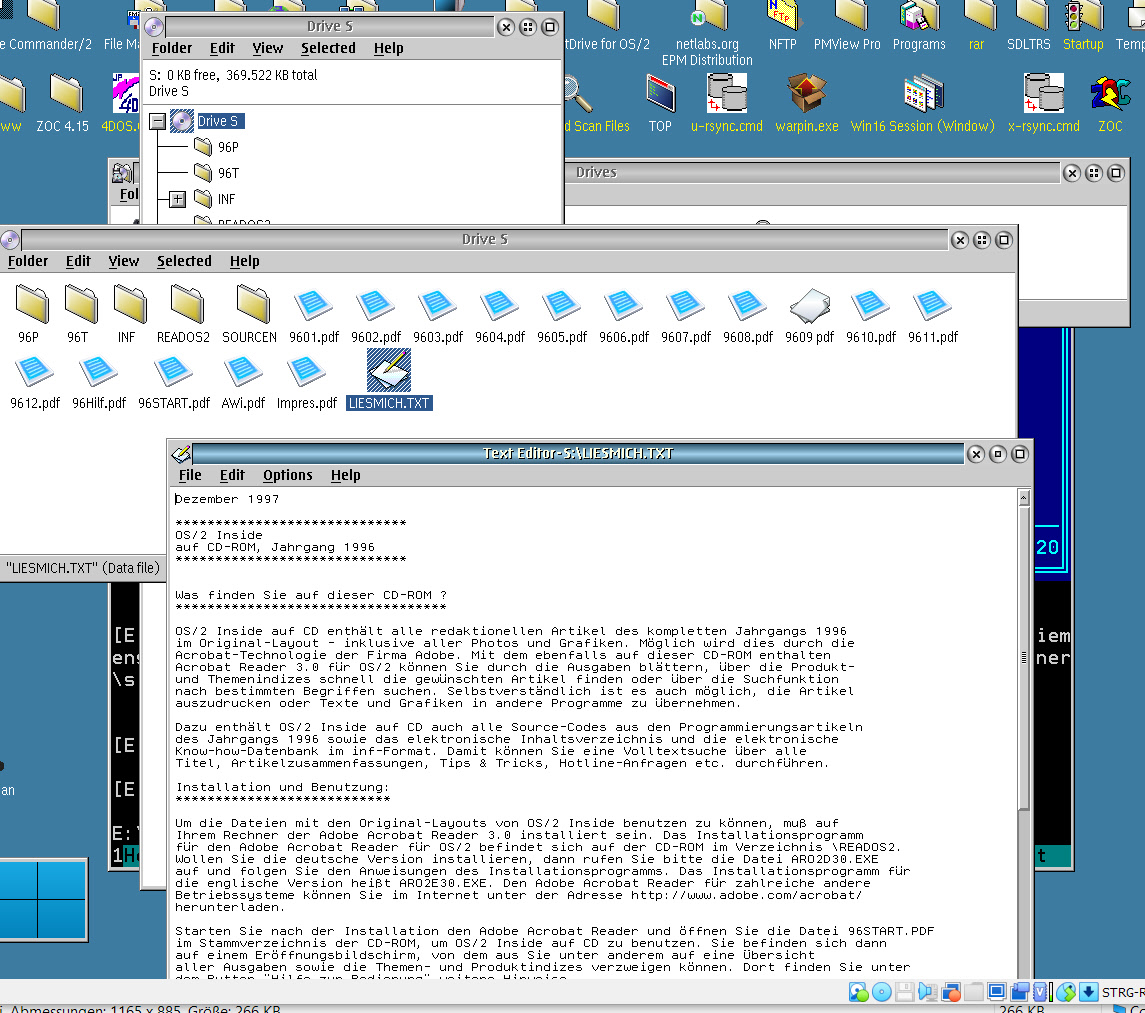
Task: Select the 9601.pdf document icon
Action: (x=314, y=304)
